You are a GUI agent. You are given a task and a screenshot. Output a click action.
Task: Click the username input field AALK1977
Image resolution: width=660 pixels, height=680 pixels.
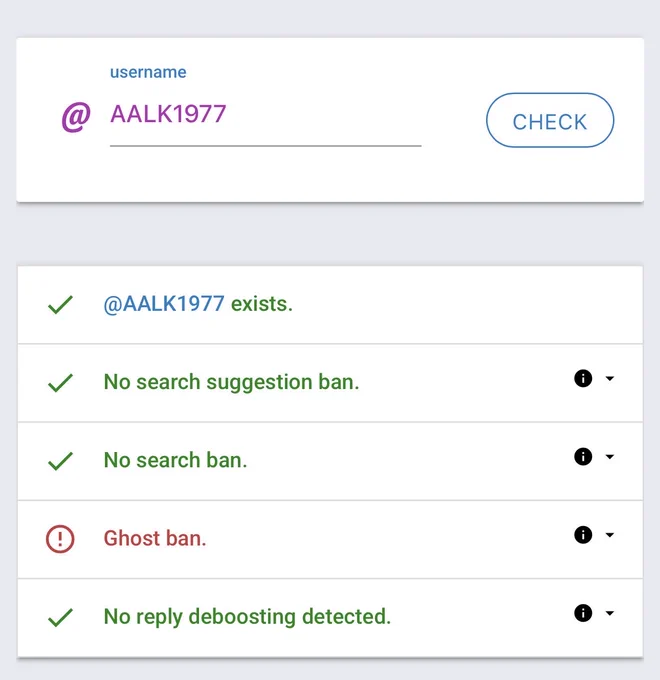265,120
